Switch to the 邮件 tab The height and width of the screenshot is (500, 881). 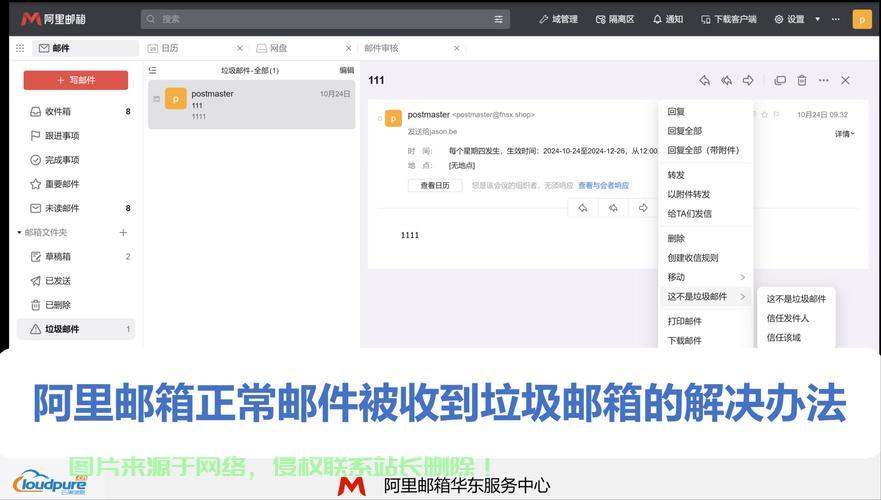point(85,48)
